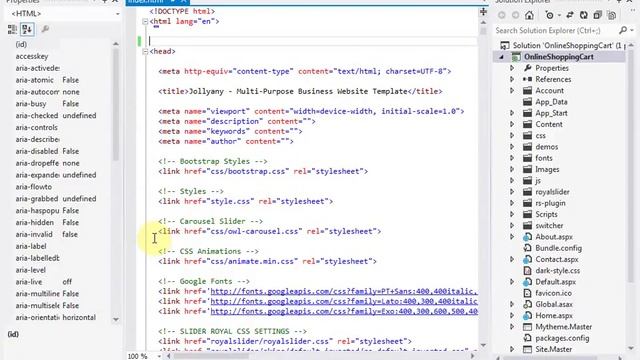Select About.aspx in Solution Explorer

554,237
